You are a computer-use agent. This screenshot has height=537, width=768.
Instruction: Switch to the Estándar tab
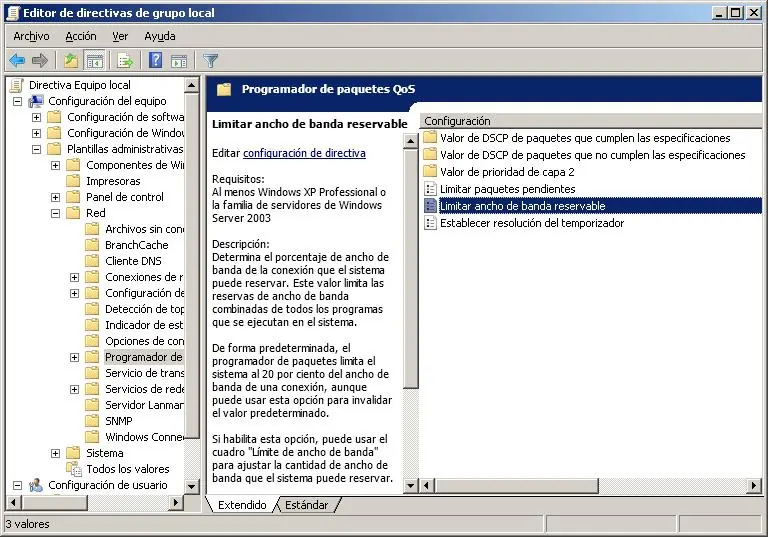coord(307,505)
